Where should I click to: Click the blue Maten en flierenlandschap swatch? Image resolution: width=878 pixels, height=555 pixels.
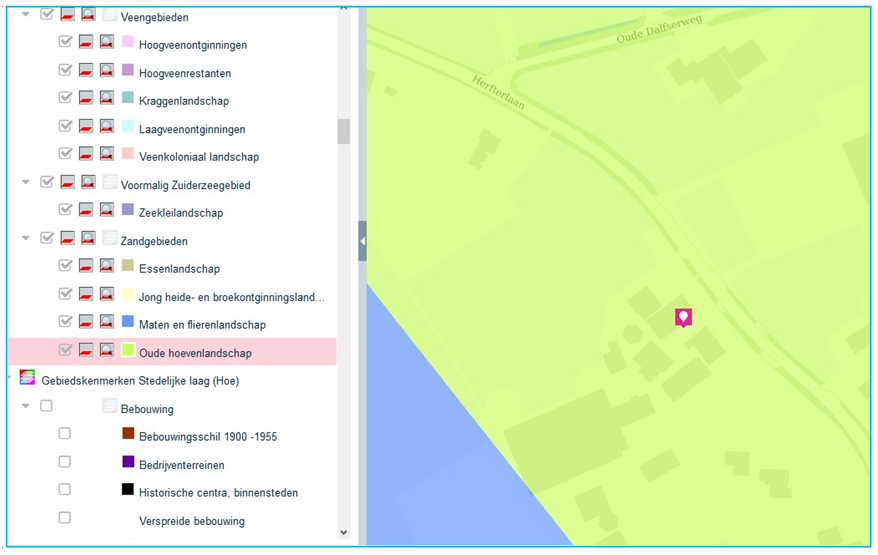click(x=128, y=321)
